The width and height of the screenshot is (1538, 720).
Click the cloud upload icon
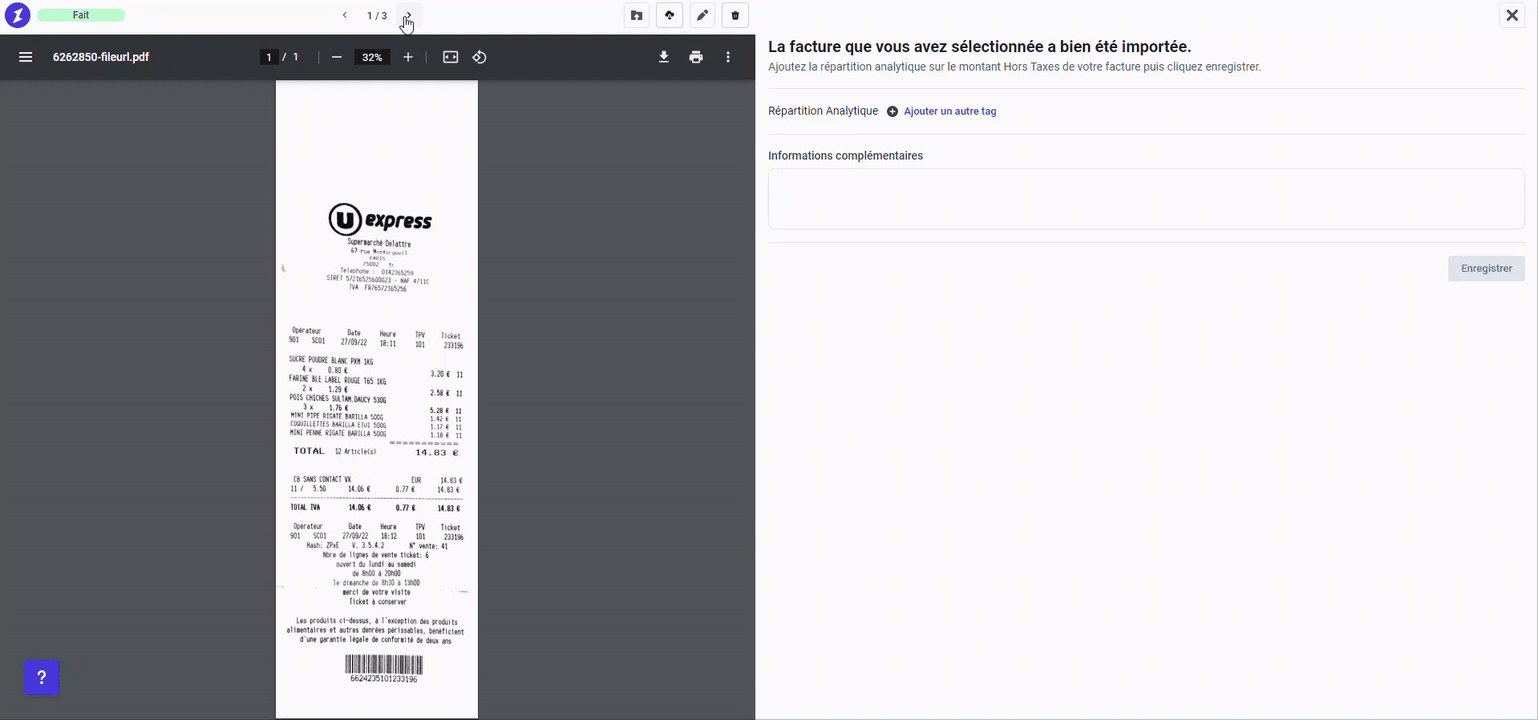pyautogui.click(x=669, y=16)
